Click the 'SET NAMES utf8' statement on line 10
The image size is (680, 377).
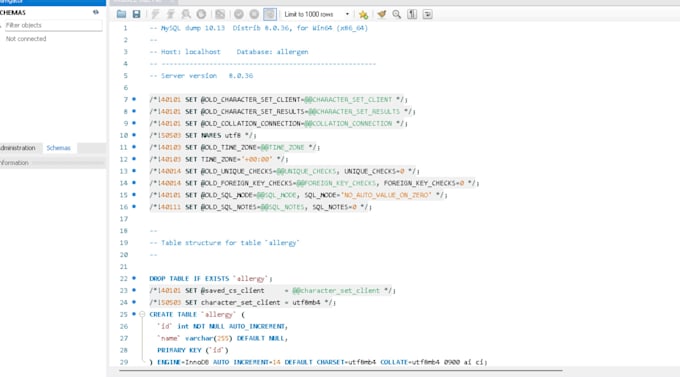click(203, 135)
